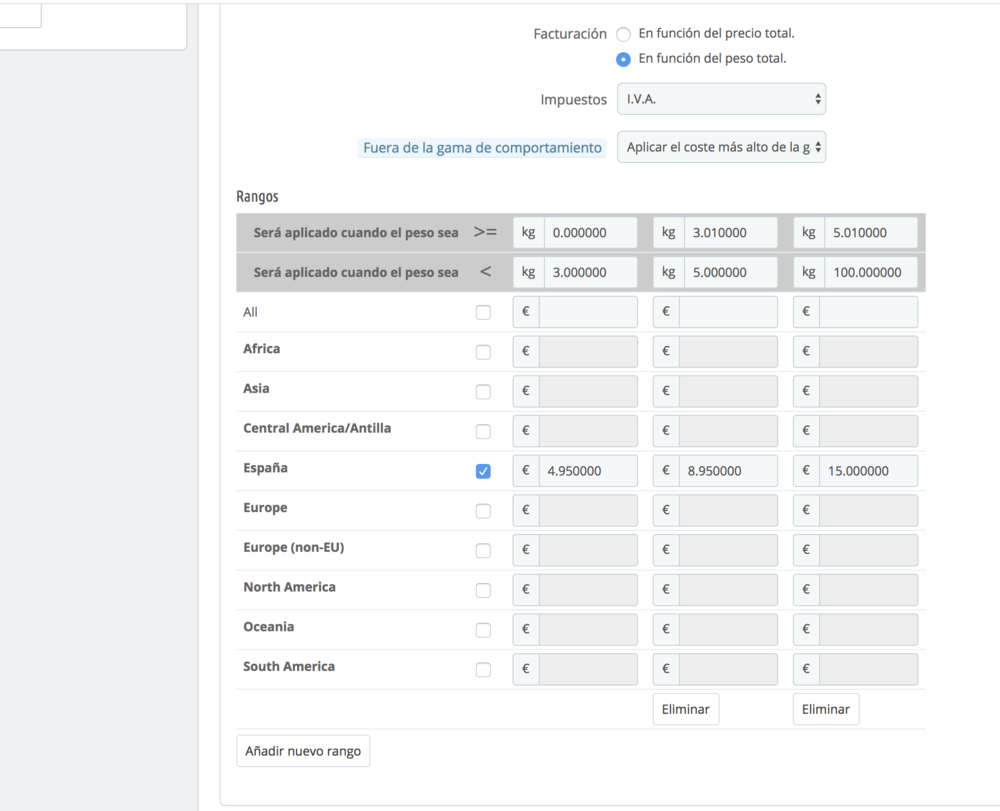Click the first All row price field

point(587,312)
